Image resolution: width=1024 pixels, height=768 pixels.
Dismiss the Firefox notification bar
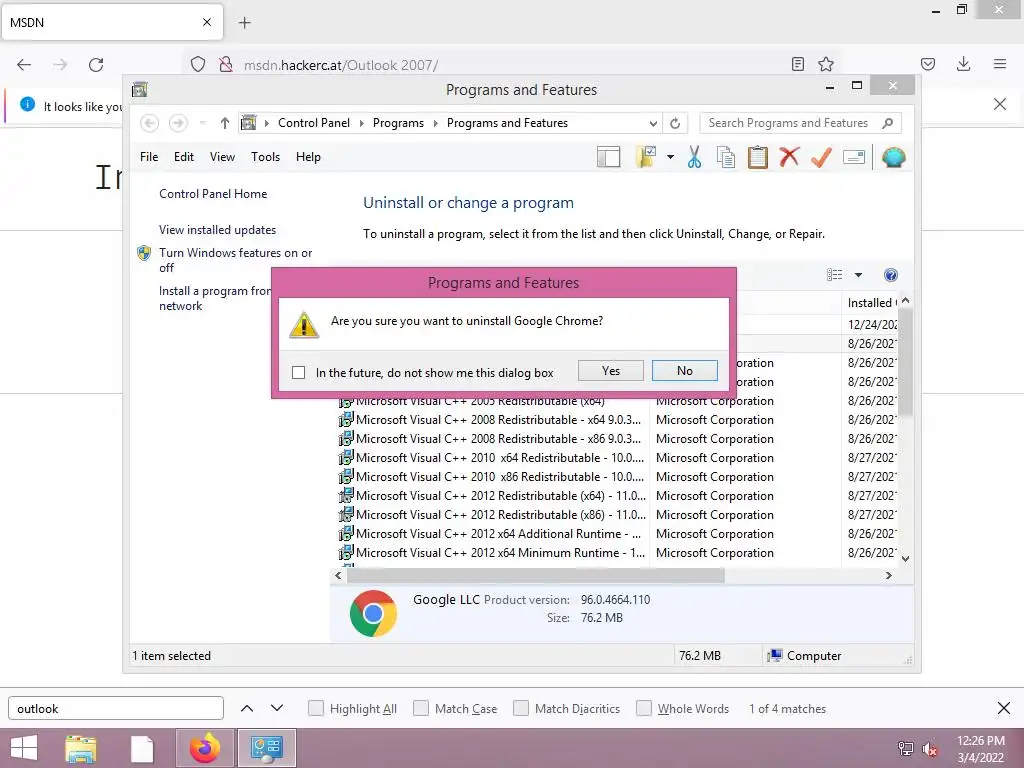point(999,104)
